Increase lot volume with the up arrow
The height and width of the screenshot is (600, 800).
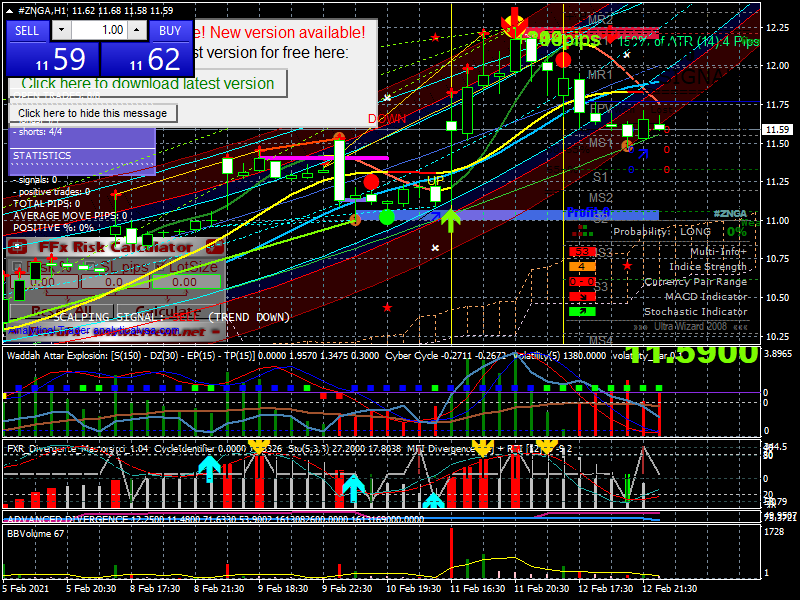(x=137, y=30)
